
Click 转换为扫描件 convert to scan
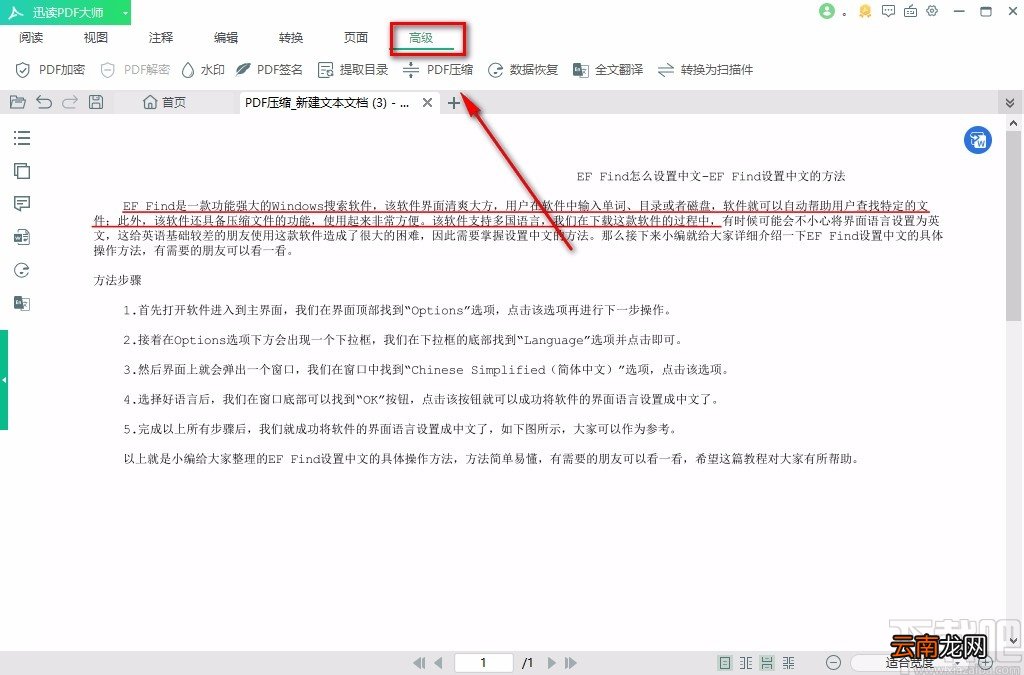tap(705, 69)
